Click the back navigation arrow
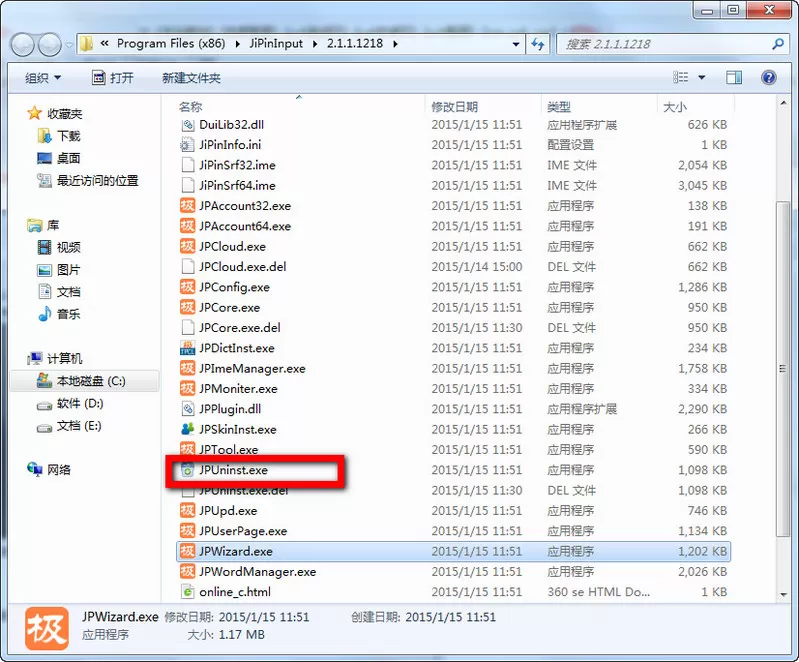The image size is (799, 662). [x=23, y=45]
